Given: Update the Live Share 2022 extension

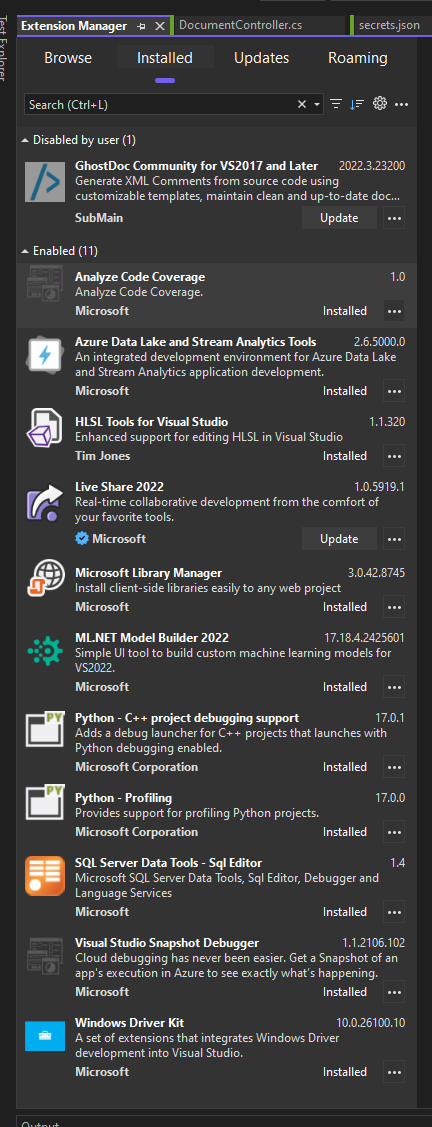Looking at the screenshot, I should tap(339, 538).
